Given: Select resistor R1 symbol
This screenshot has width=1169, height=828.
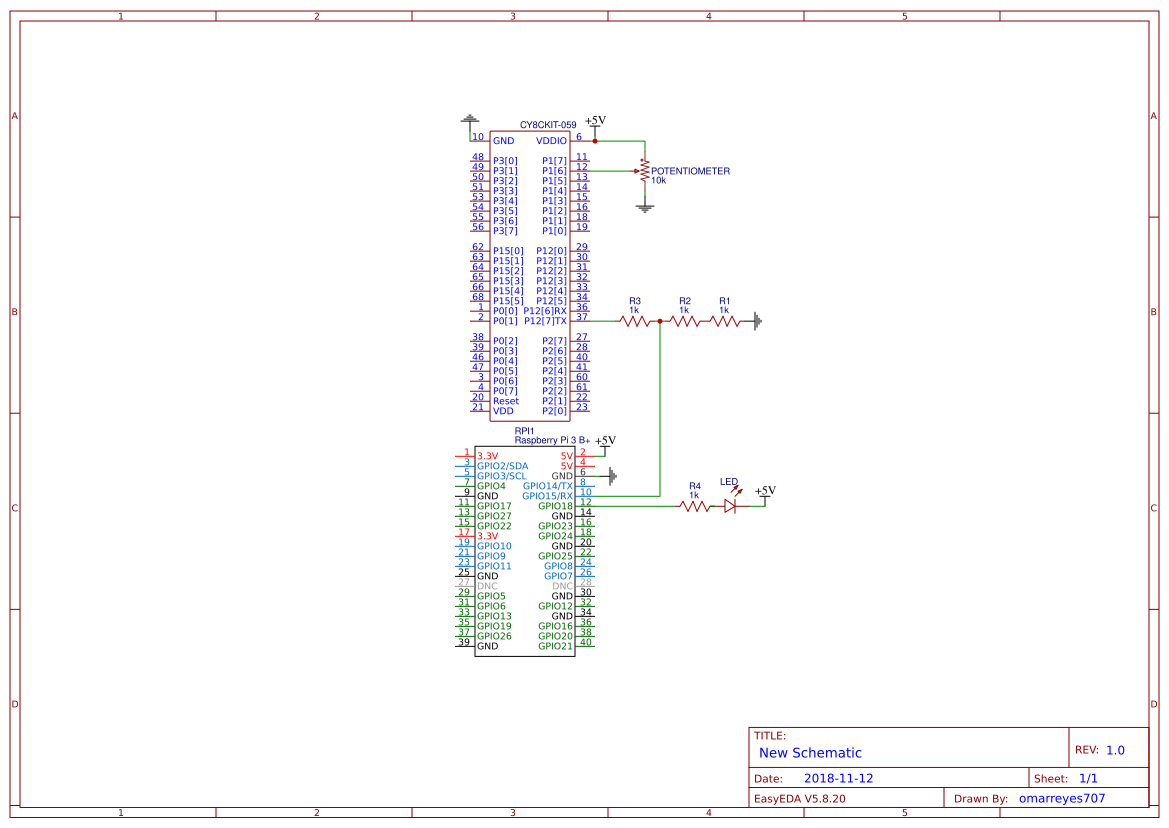Looking at the screenshot, I should 725,321.
